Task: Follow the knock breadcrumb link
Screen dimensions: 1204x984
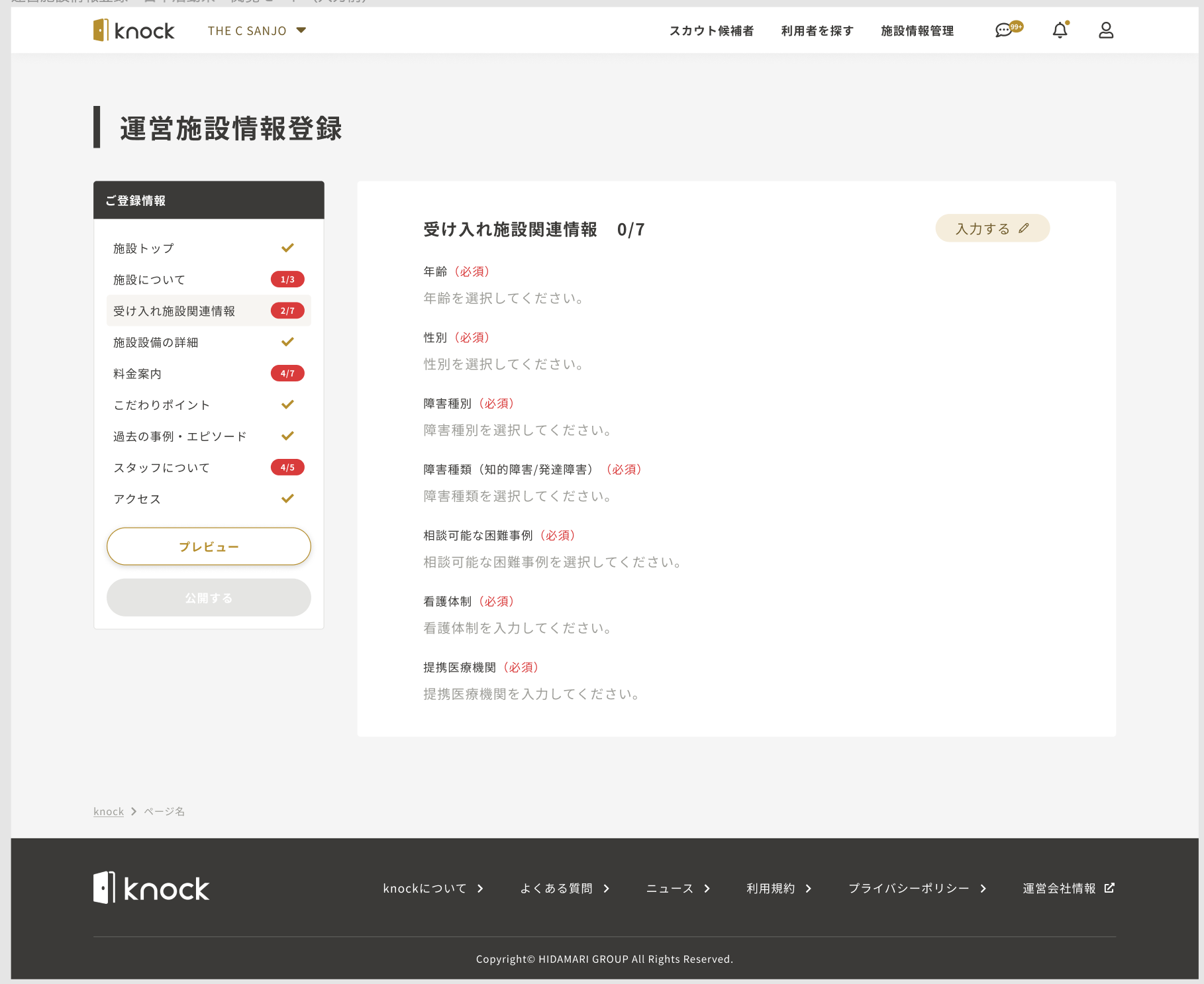Action: [109, 811]
